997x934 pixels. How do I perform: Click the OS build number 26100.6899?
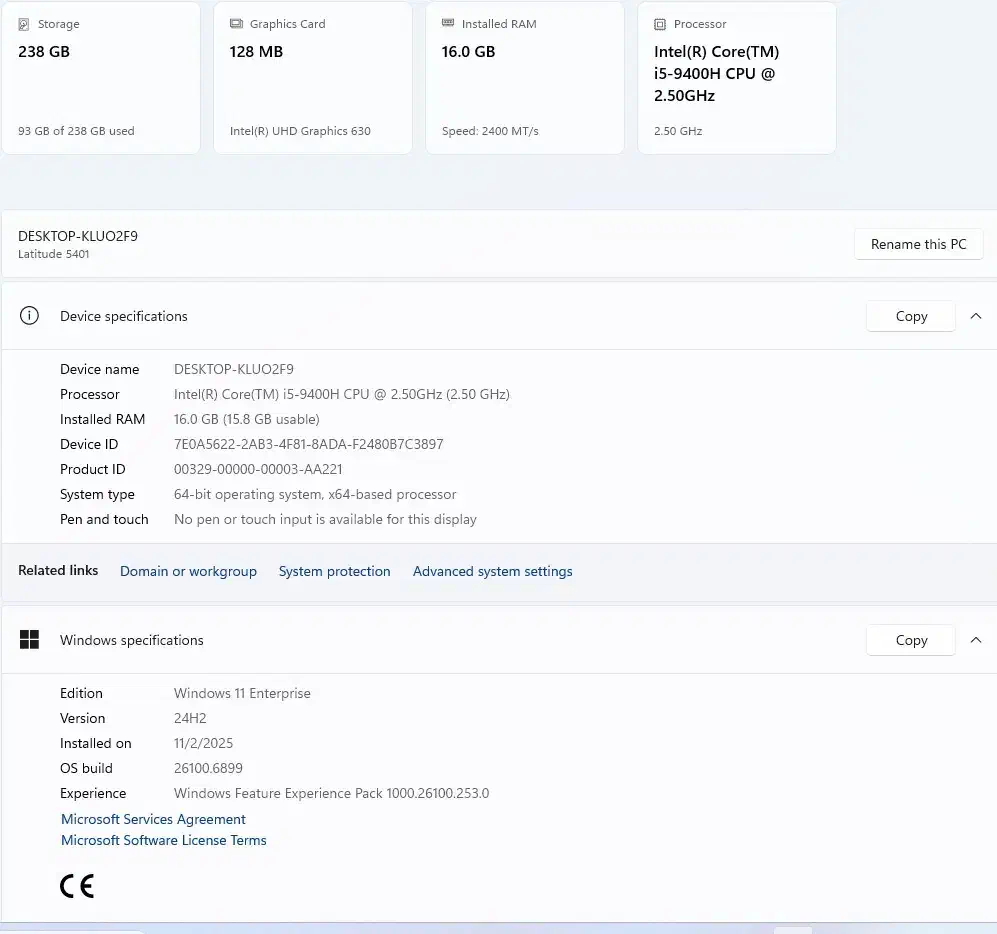click(x=208, y=768)
